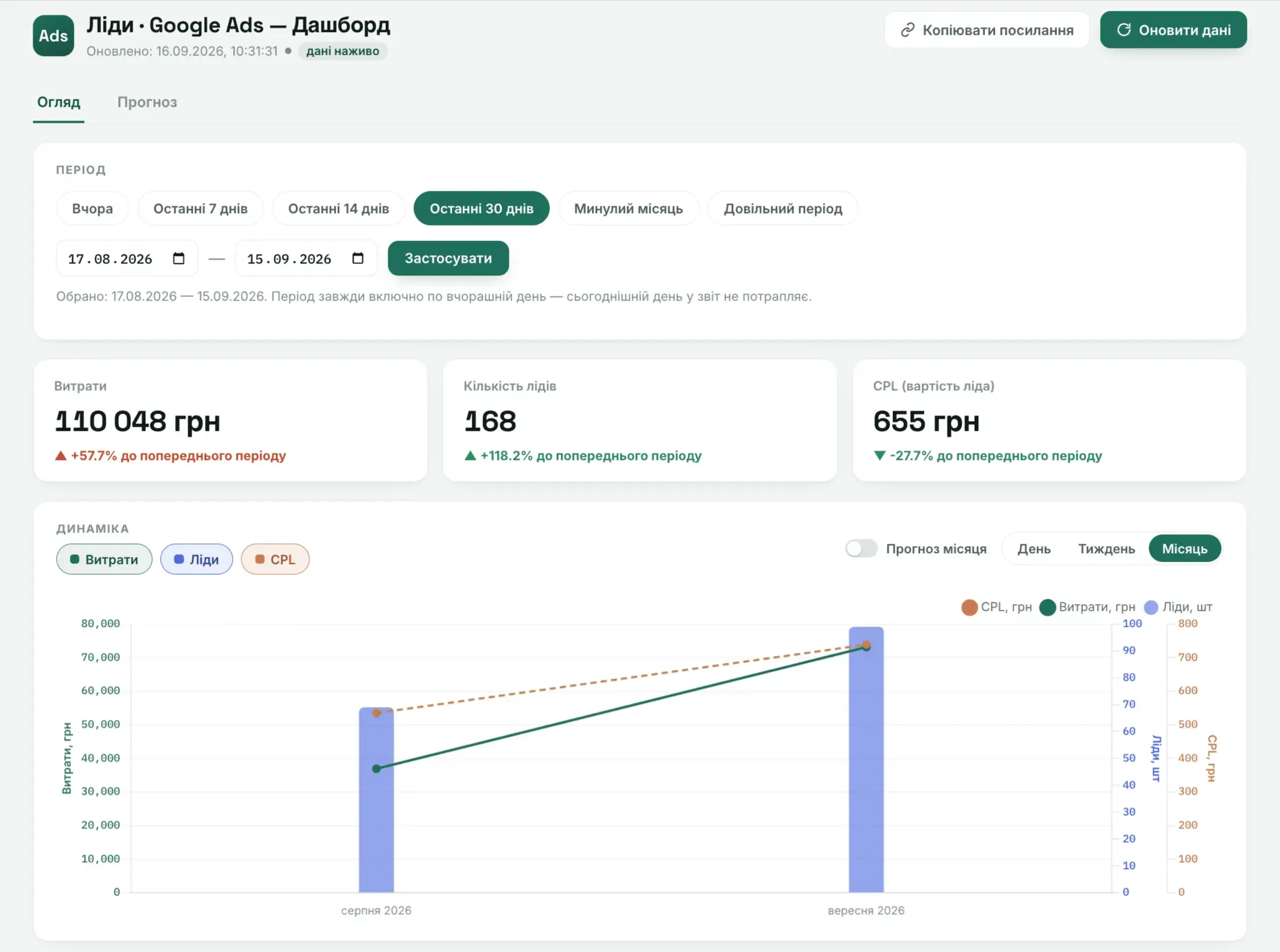The width and height of the screenshot is (1280, 952).
Task: Choose Довільний період option
Action: (x=783, y=208)
